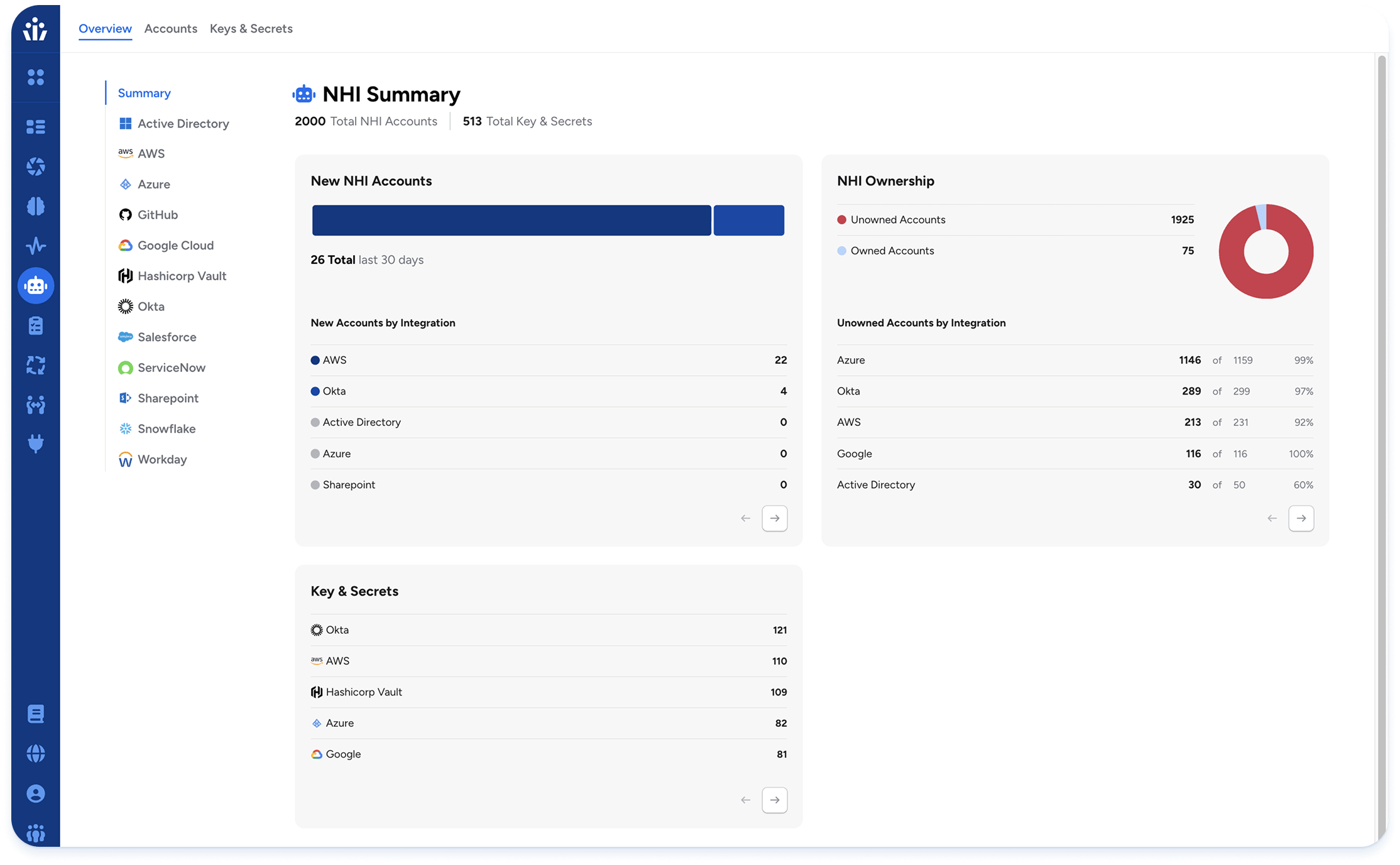Viewport: 1400px width, 865px height.
Task: Go to next page of NHI Ownership
Action: 1301,518
